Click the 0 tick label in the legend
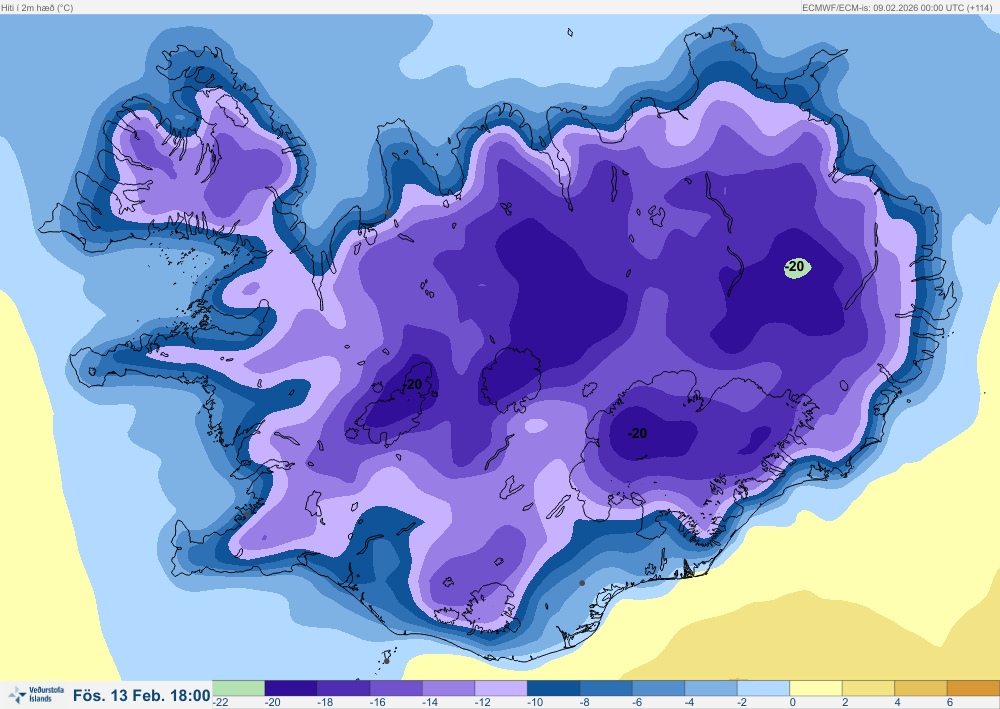The image size is (1000, 709). pyautogui.click(x=793, y=702)
